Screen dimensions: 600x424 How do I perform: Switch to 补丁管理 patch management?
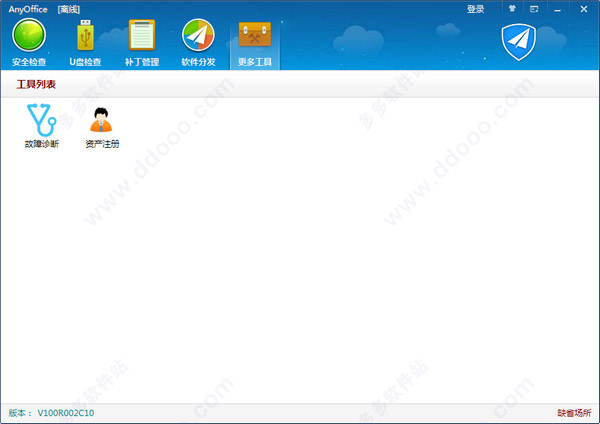coord(142,43)
